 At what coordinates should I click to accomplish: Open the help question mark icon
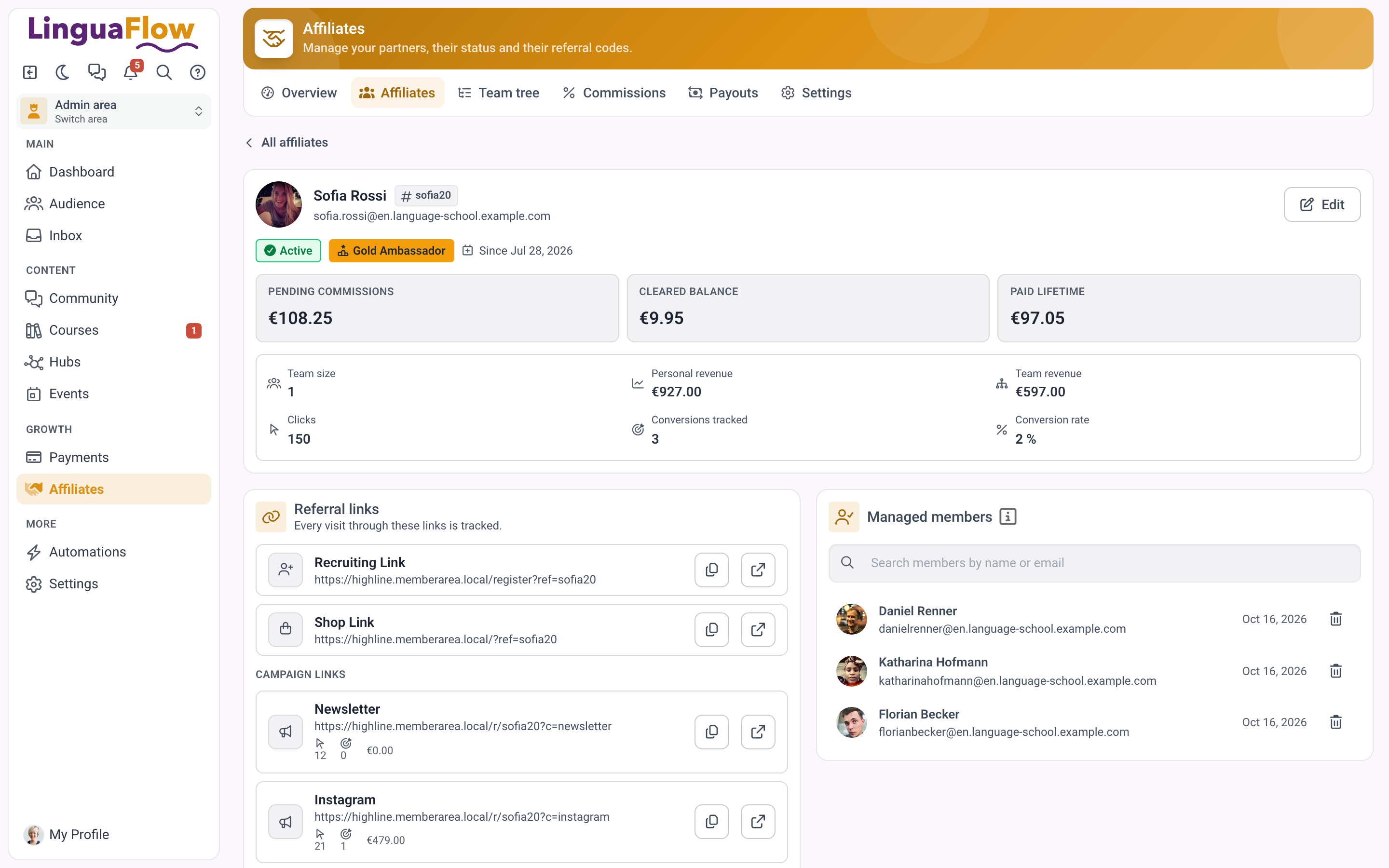pyautogui.click(x=197, y=72)
